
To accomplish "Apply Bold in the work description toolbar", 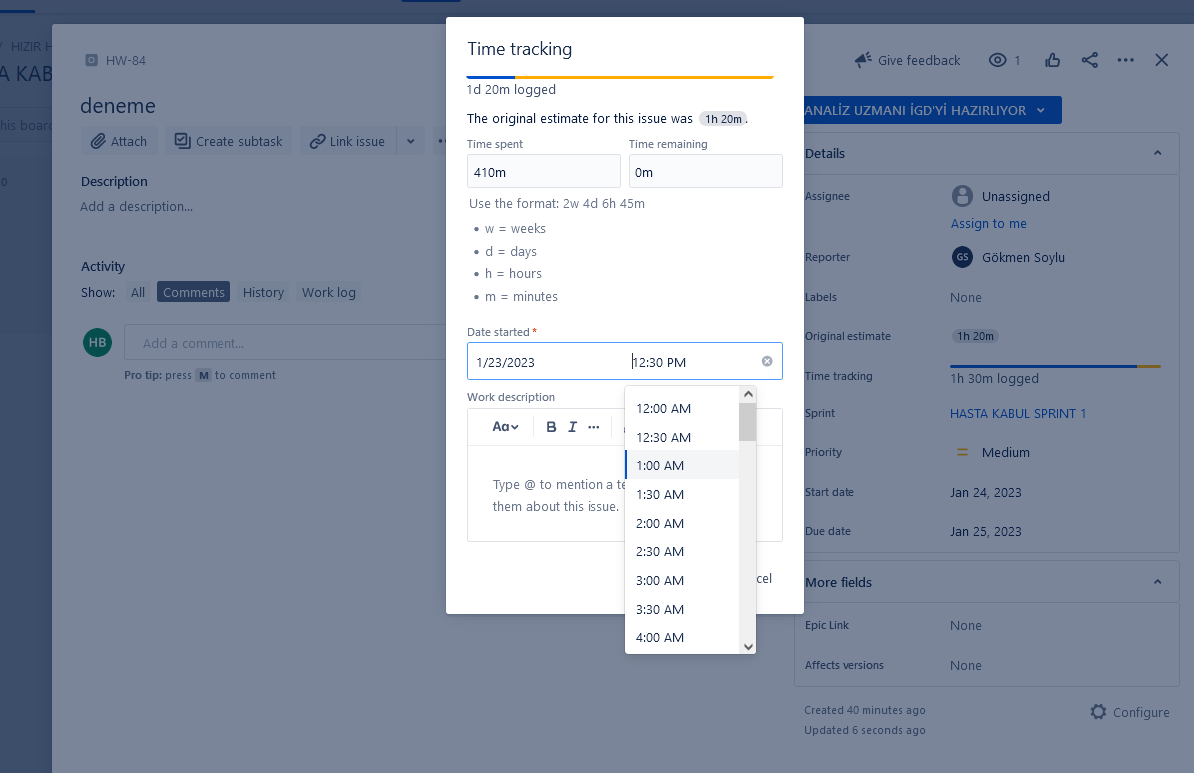I will (x=551, y=426).
